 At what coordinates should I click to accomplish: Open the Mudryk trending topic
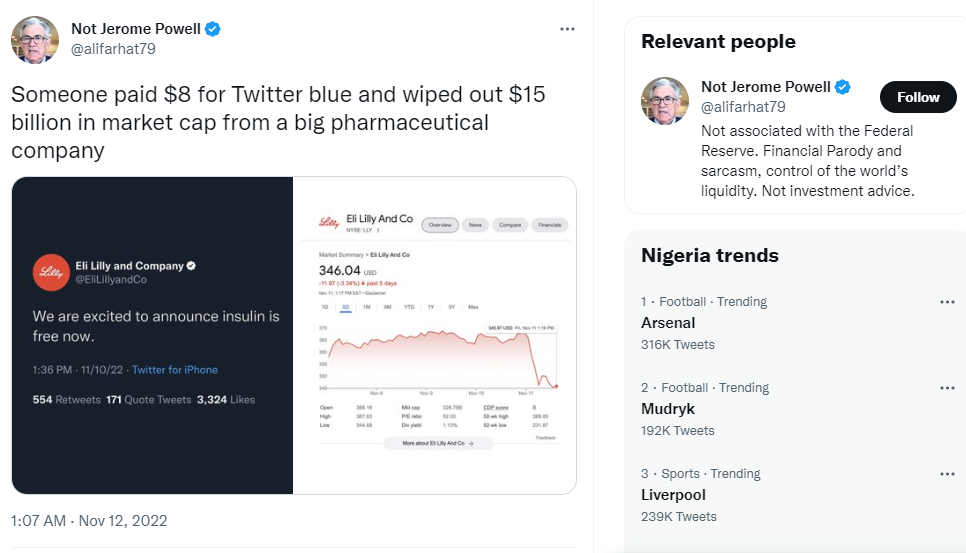668,409
